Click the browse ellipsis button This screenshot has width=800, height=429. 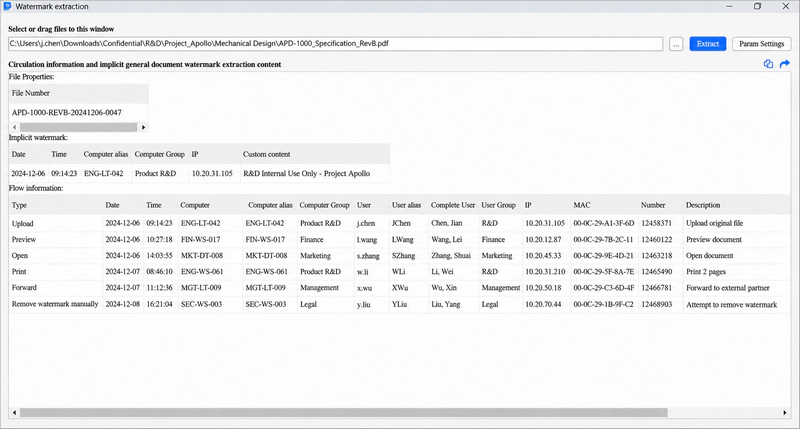tap(676, 44)
